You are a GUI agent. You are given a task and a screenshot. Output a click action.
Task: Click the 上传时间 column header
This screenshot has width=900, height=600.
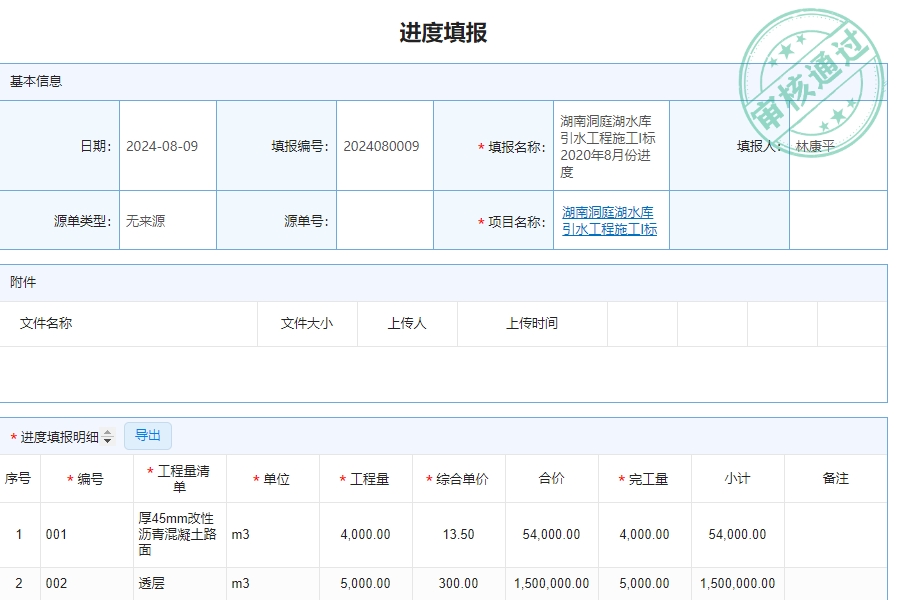tap(532, 323)
